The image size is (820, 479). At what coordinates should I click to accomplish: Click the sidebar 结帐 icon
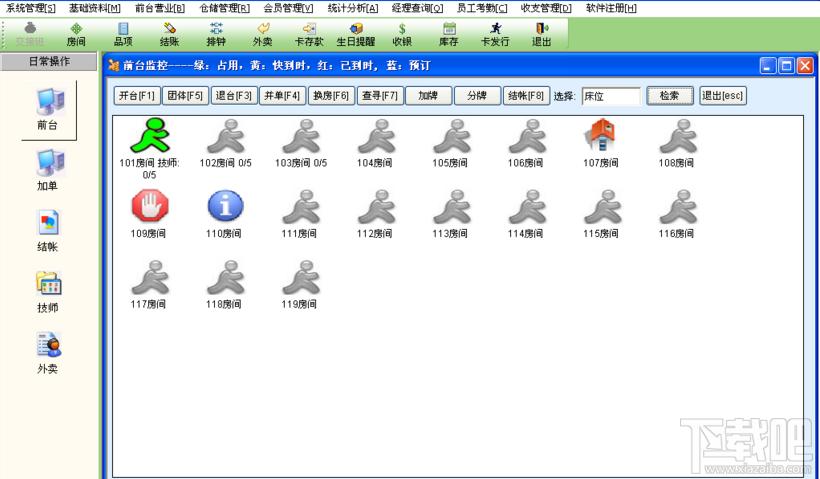tap(48, 231)
